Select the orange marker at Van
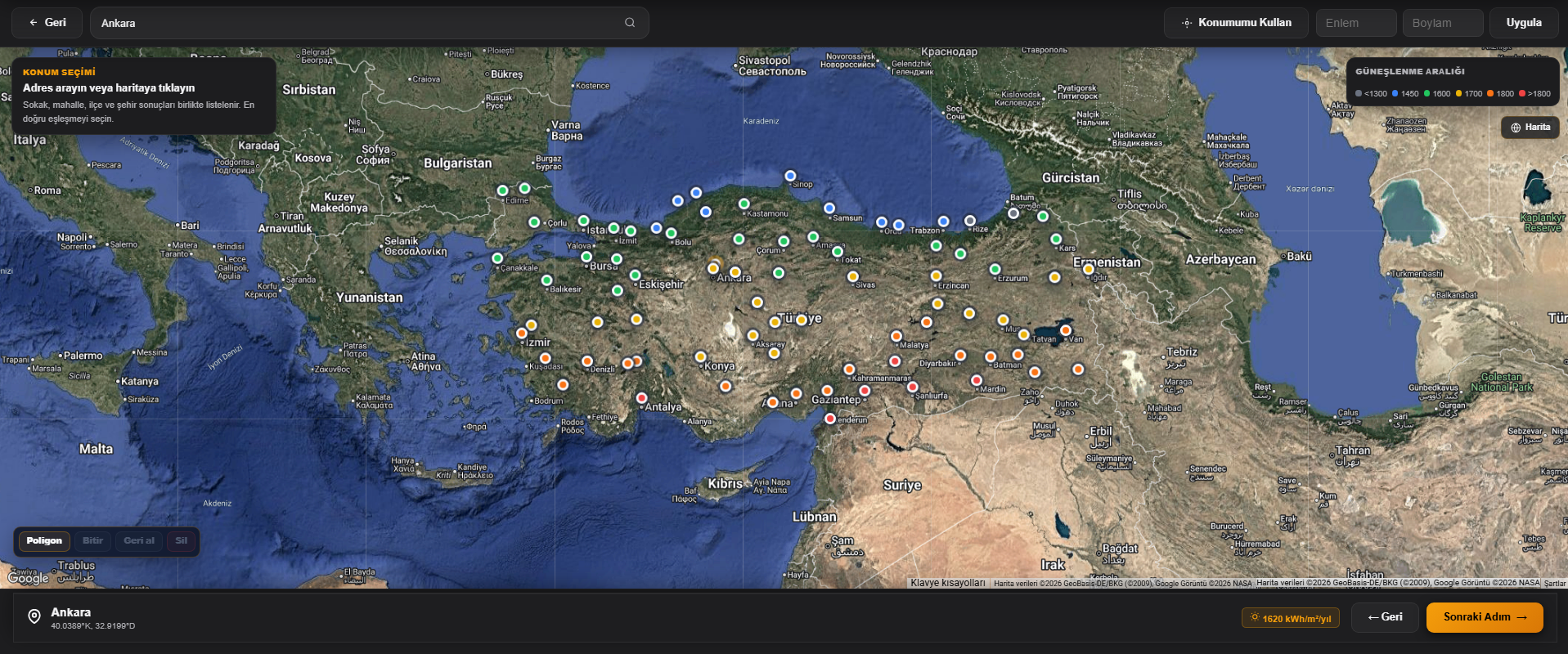 (1065, 330)
